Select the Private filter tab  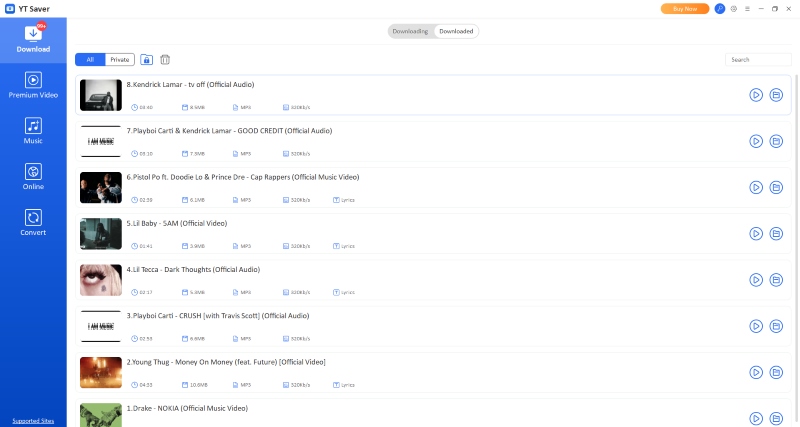(x=120, y=60)
